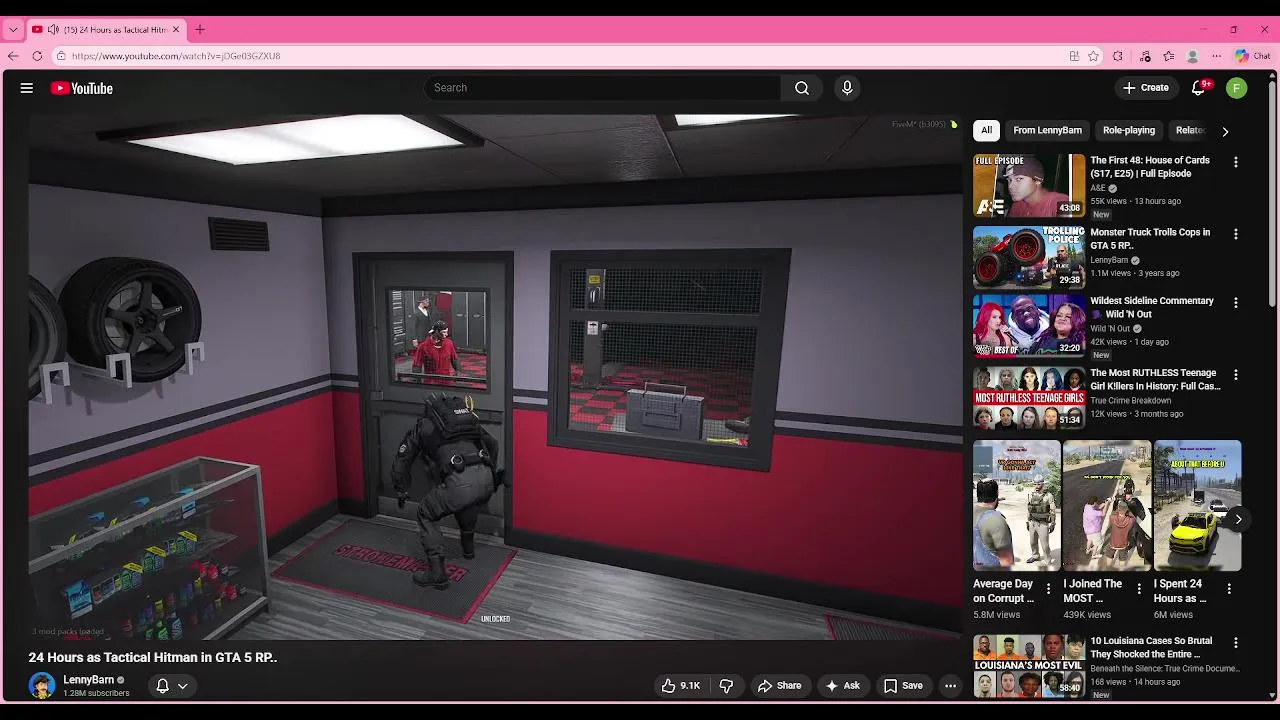Open Copilot Chat in browser toolbar
The height and width of the screenshot is (720, 1280).
(x=1252, y=56)
